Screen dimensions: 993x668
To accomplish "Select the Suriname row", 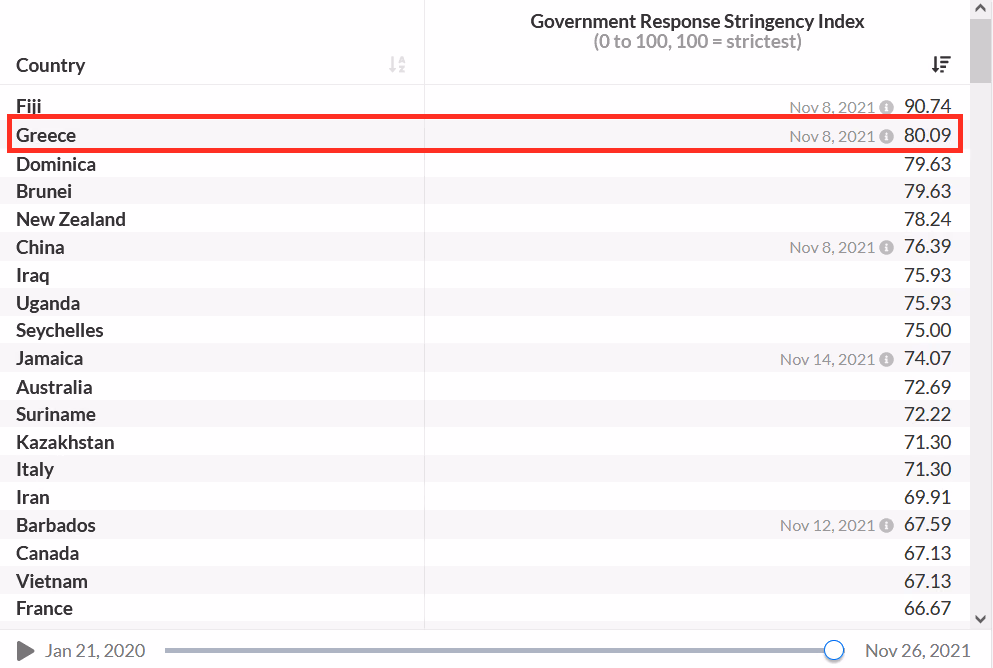I will coord(484,414).
